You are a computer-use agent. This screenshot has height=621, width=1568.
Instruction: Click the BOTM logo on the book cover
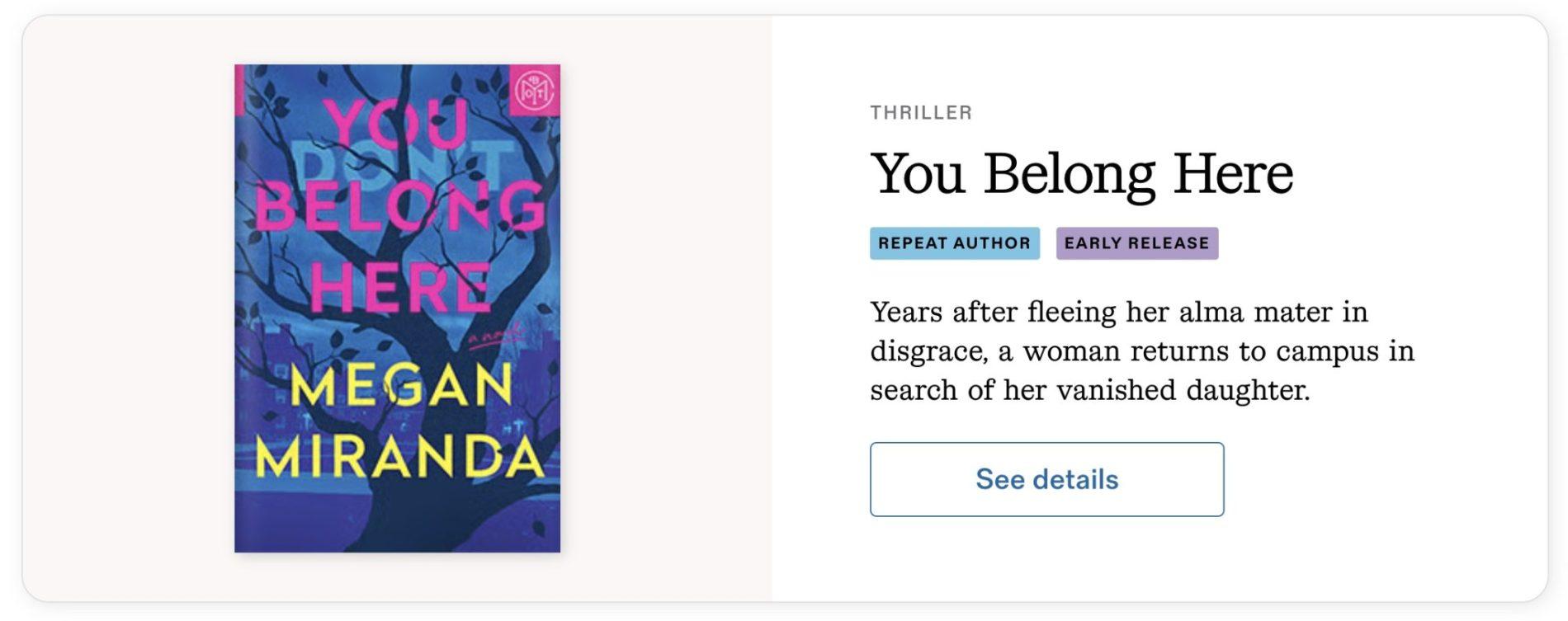pyautogui.click(x=534, y=90)
